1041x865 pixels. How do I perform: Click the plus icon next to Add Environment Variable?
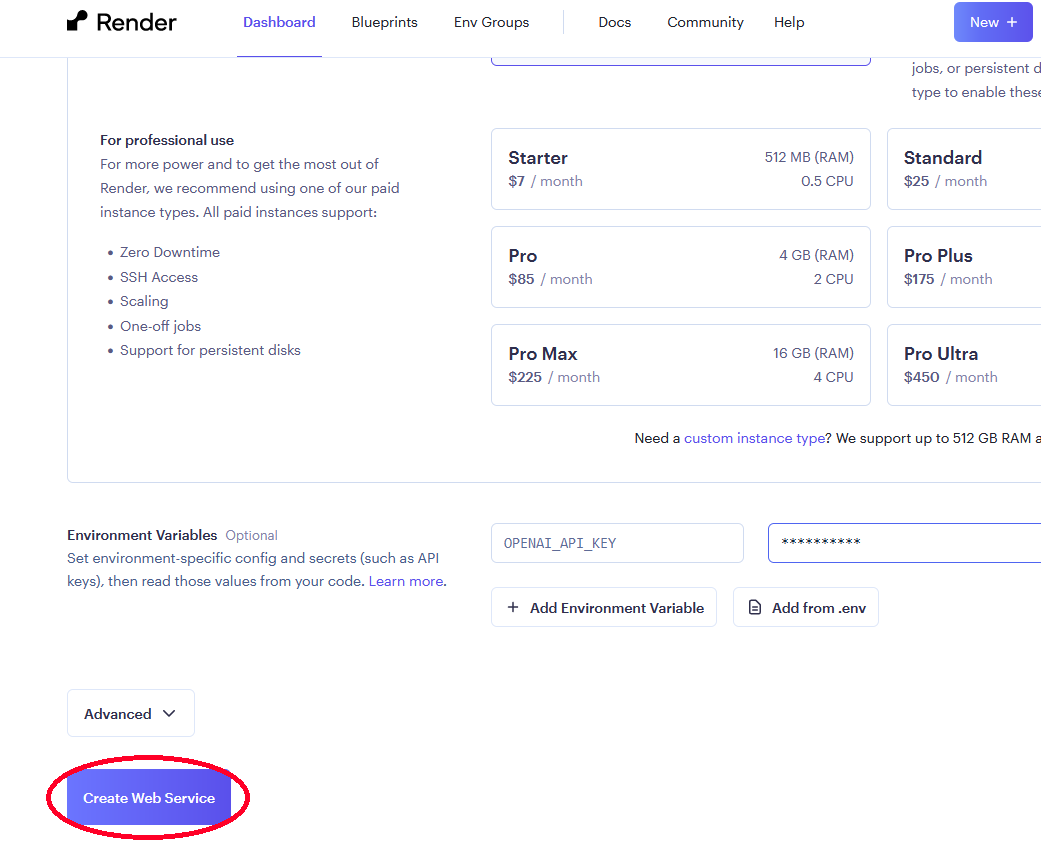(x=513, y=607)
